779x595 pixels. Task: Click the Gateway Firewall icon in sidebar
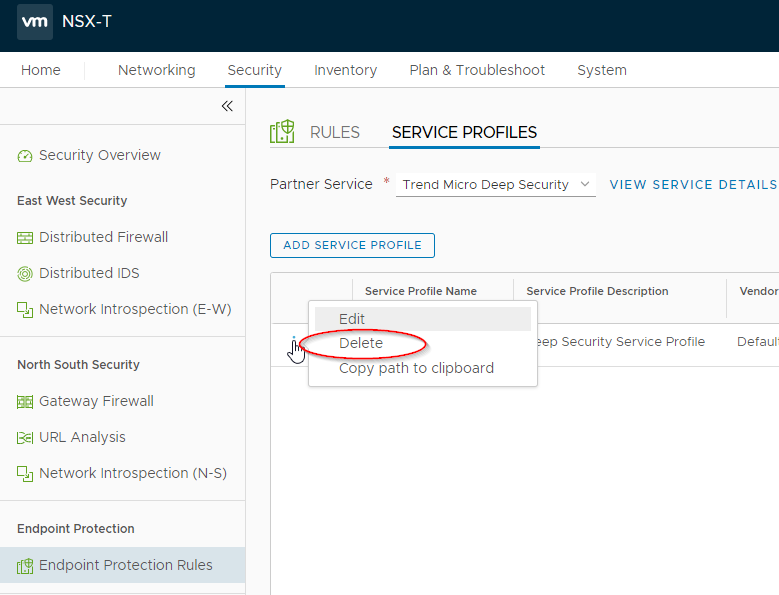pyautogui.click(x=25, y=402)
